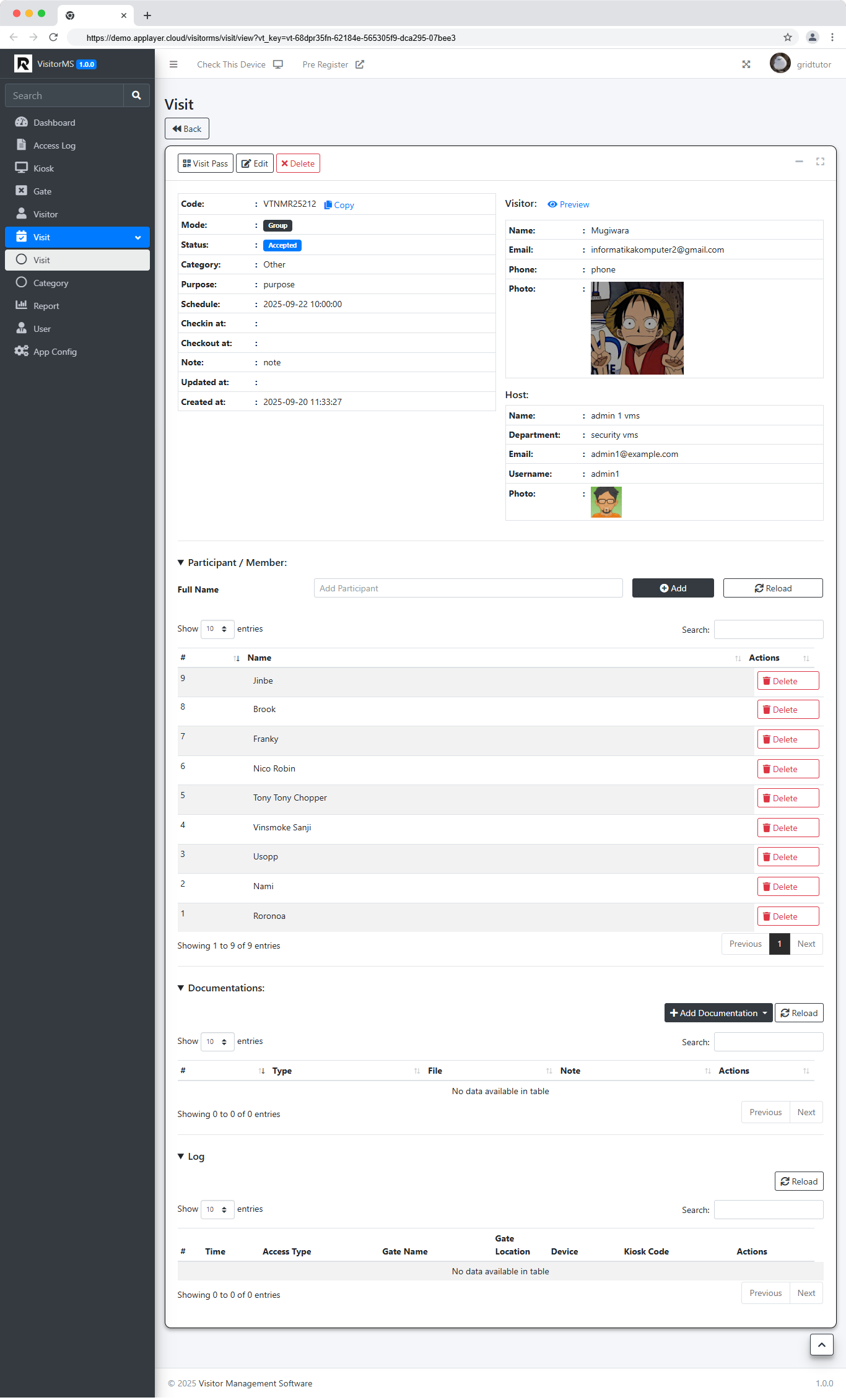Collapse the Visit sidebar menu group
This screenshot has width=846, height=1400.
point(77,237)
